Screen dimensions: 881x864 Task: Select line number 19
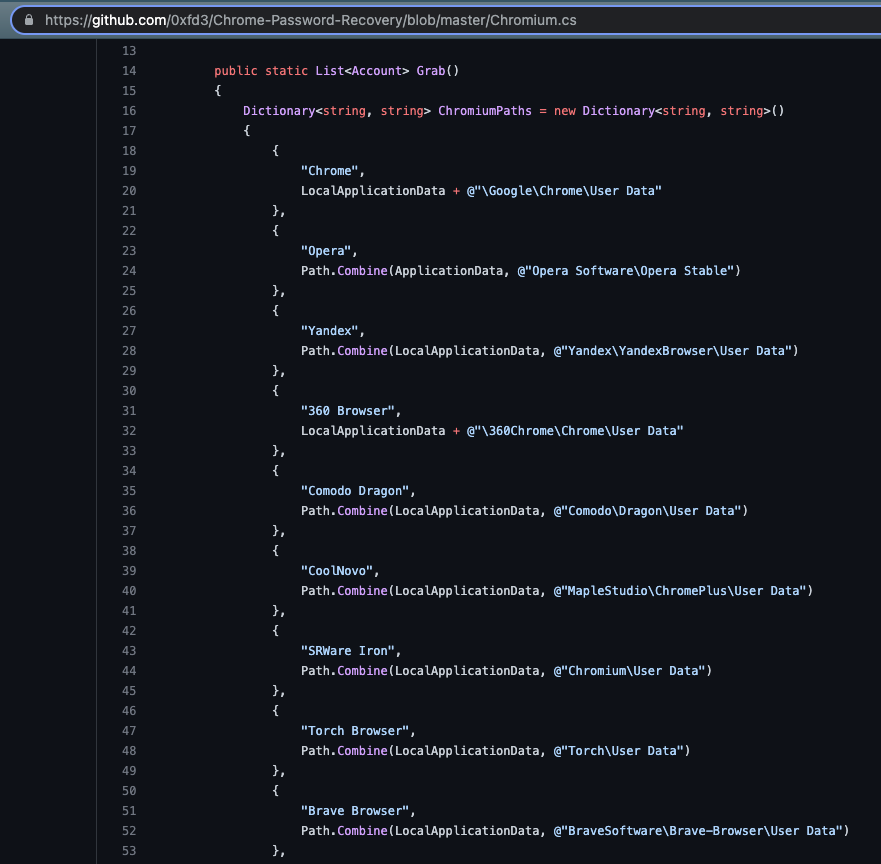click(x=129, y=171)
